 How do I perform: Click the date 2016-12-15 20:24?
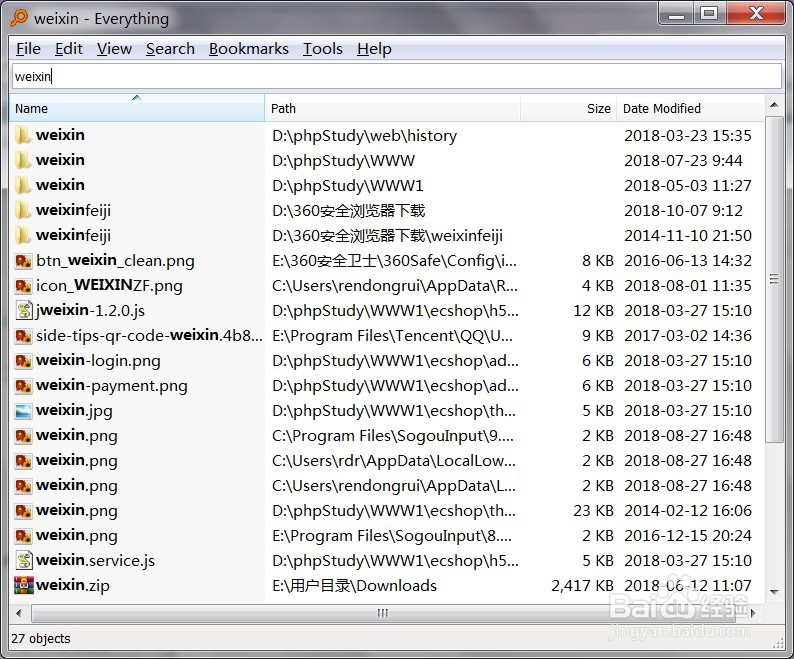(688, 535)
